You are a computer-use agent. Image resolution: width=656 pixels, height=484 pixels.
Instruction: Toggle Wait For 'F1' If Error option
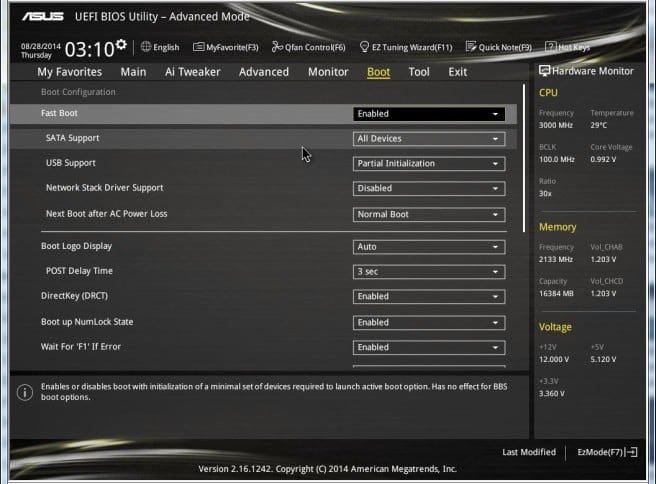(429, 347)
